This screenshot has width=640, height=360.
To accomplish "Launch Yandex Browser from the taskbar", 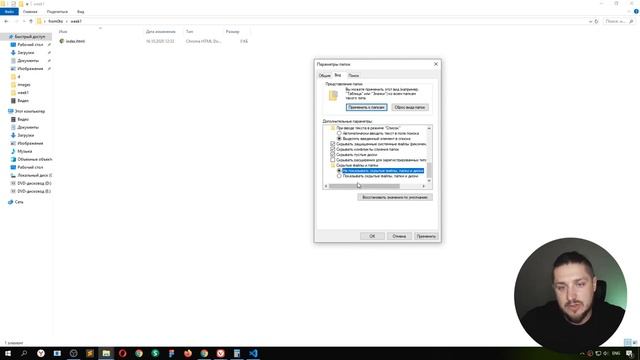I will tap(41, 353).
